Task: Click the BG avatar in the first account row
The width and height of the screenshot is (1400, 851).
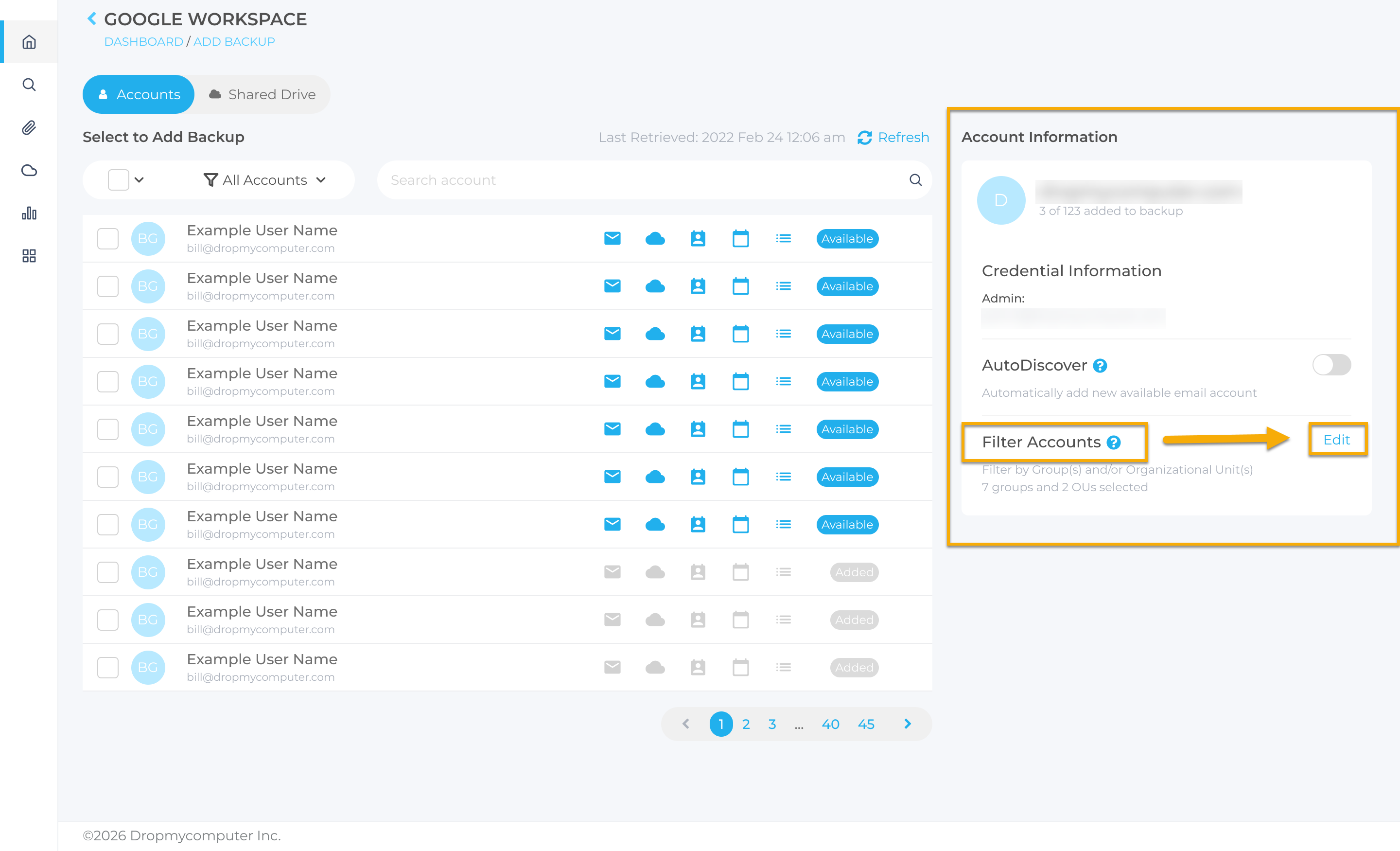Action: [148, 238]
